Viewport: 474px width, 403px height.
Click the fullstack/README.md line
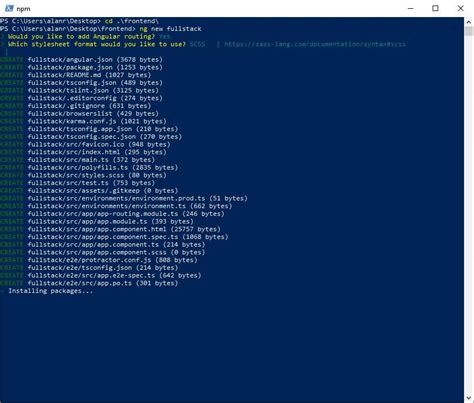[76, 75]
